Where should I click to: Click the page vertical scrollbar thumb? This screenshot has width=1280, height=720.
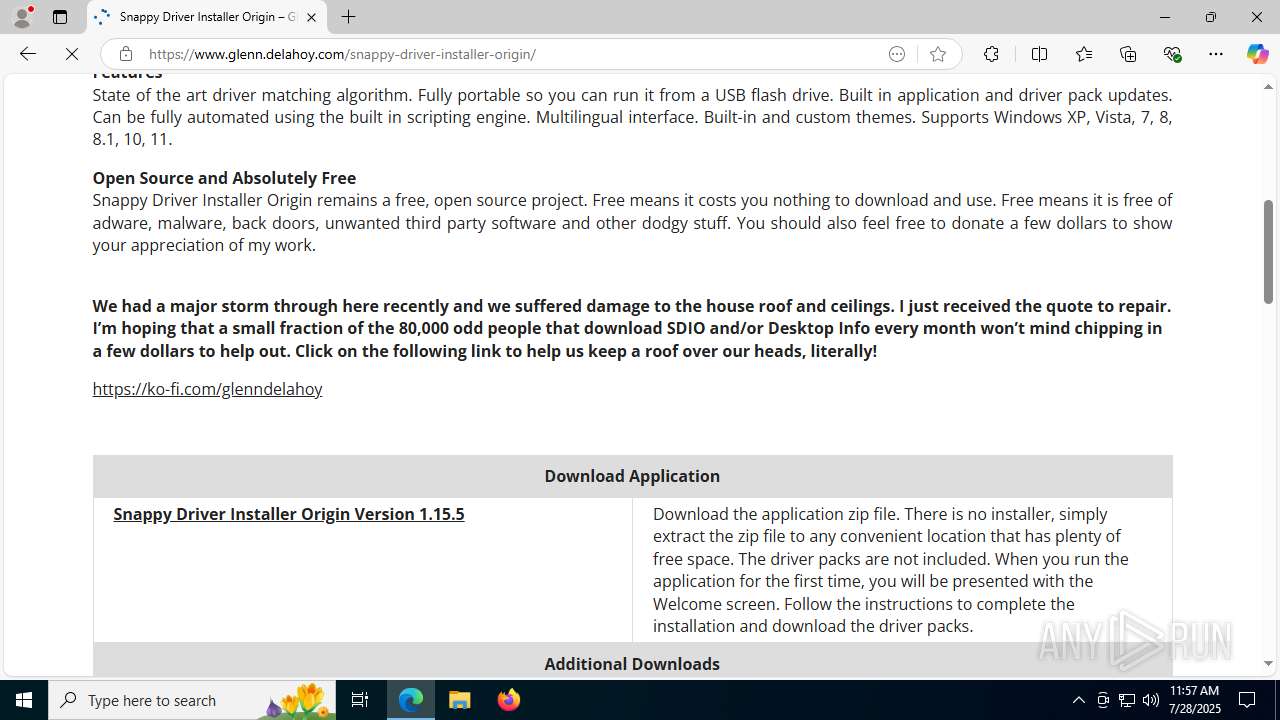[1268, 251]
